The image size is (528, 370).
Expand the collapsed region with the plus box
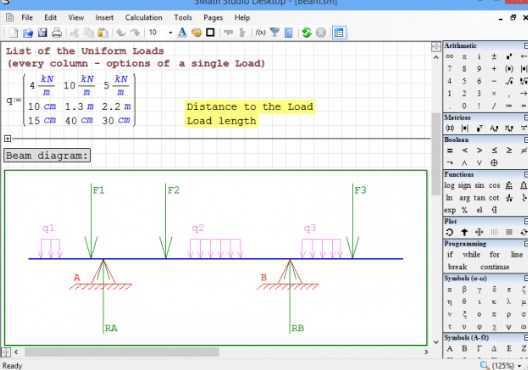(x=8, y=138)
